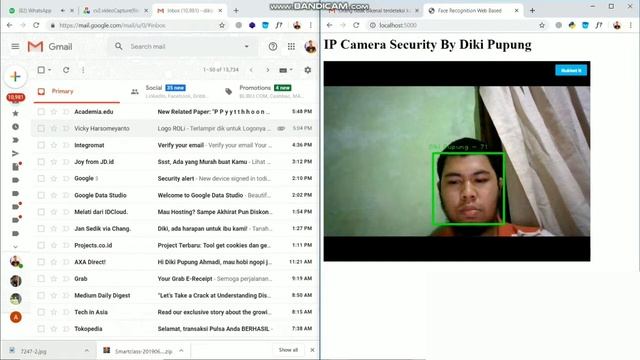Tick the select-all checkbox above inbox
Image resolution: width=640 pixels, height=360 pixels.
pos(41,70)
